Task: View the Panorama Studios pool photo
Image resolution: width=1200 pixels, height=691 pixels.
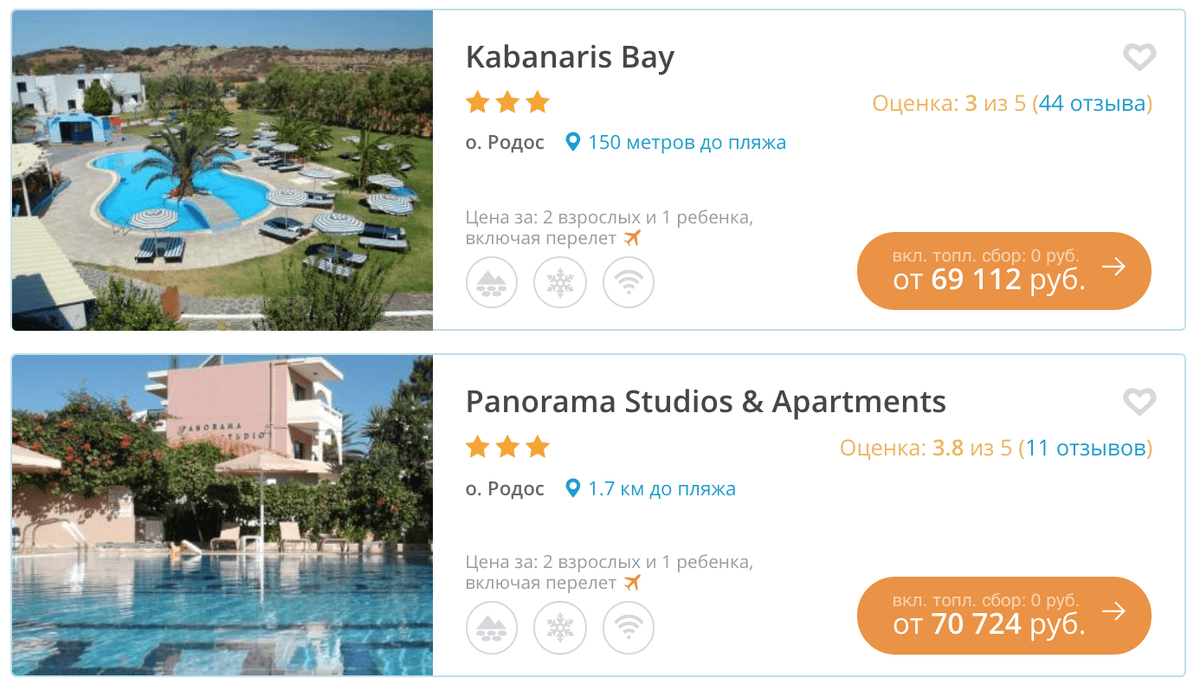Action: point(222,515)
